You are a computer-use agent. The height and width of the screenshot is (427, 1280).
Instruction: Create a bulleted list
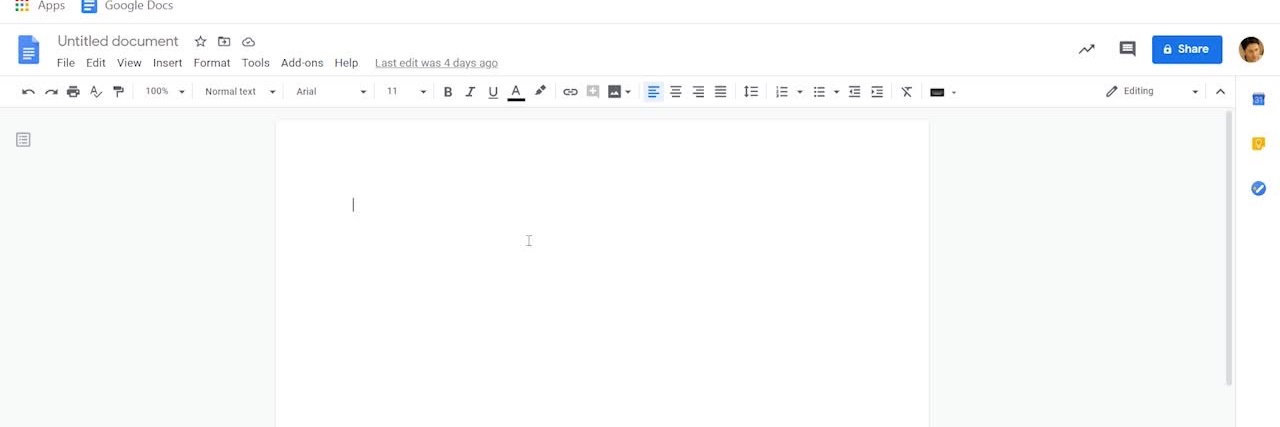click(x=819, y=92)
